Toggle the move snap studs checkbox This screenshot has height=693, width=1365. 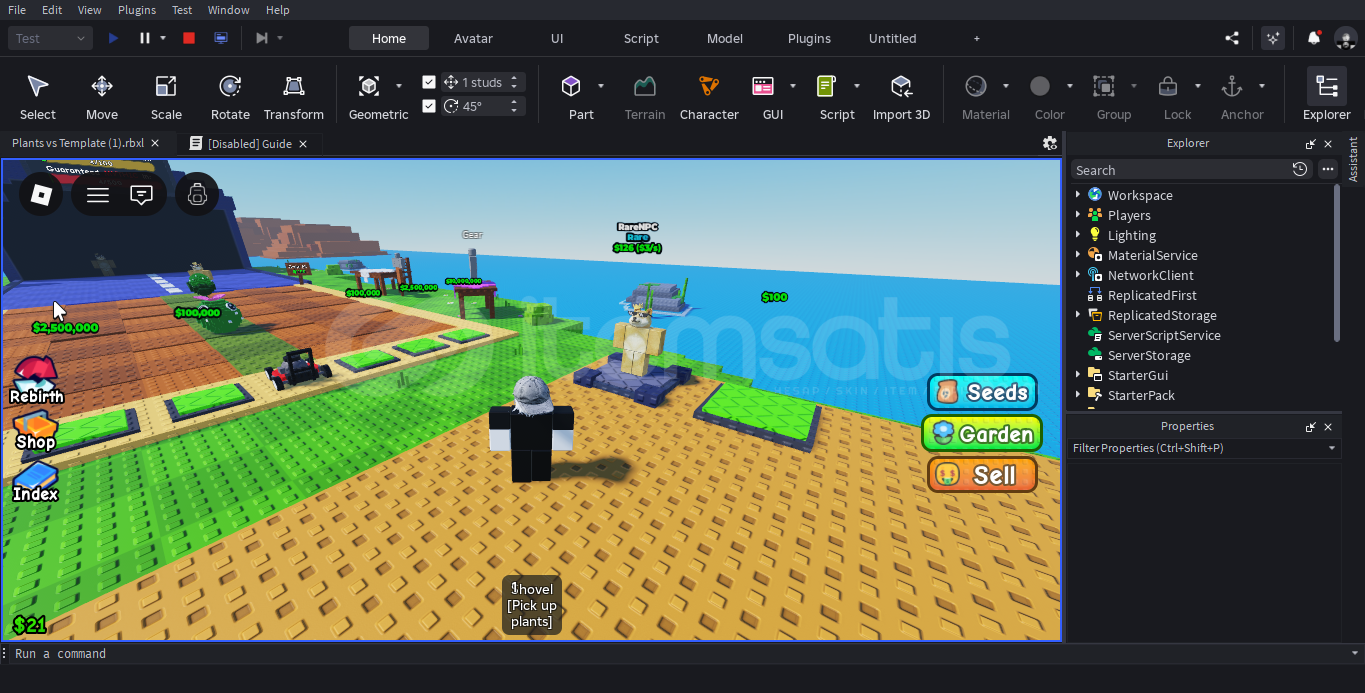click(x=429, y=82)
